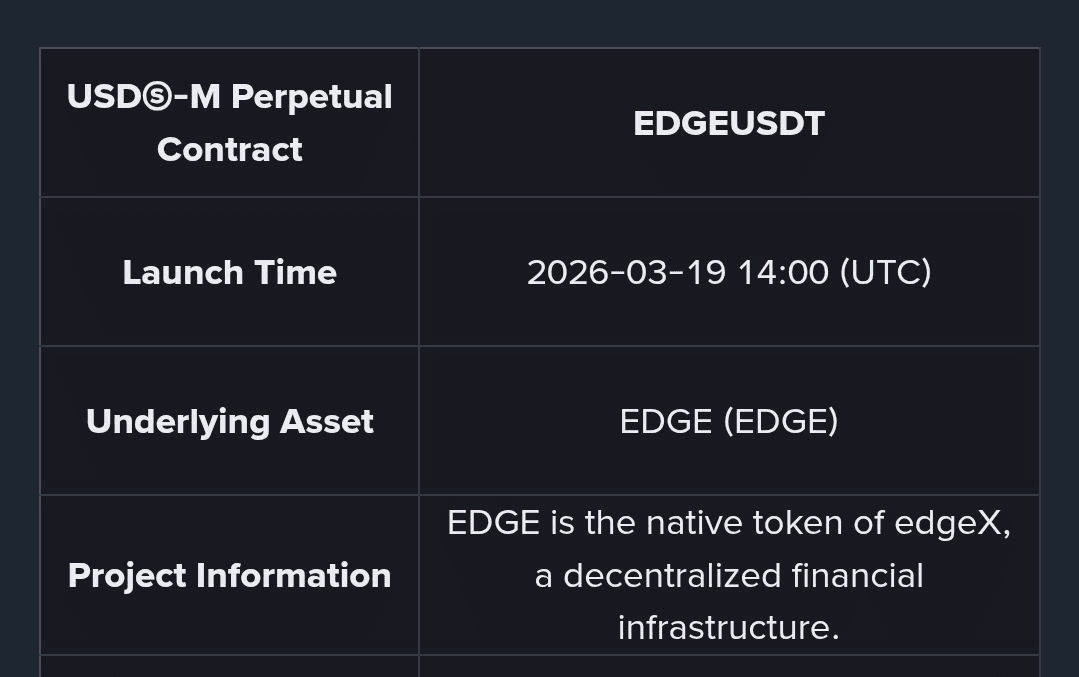Select the Underlying Asset row label
This screenshot has height=677, width=1079.
click(x=229, y=421)
